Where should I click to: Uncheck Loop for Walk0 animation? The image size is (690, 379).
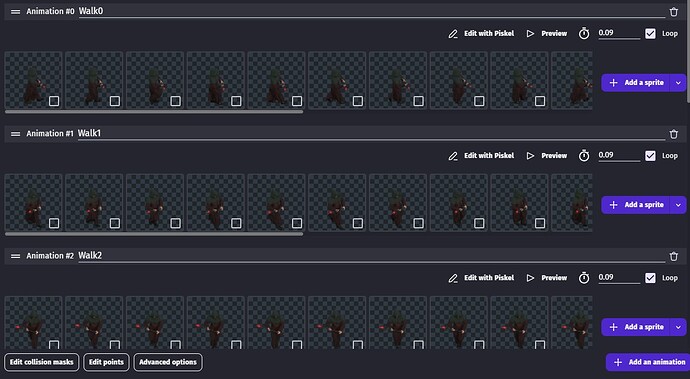coord(650,34)
